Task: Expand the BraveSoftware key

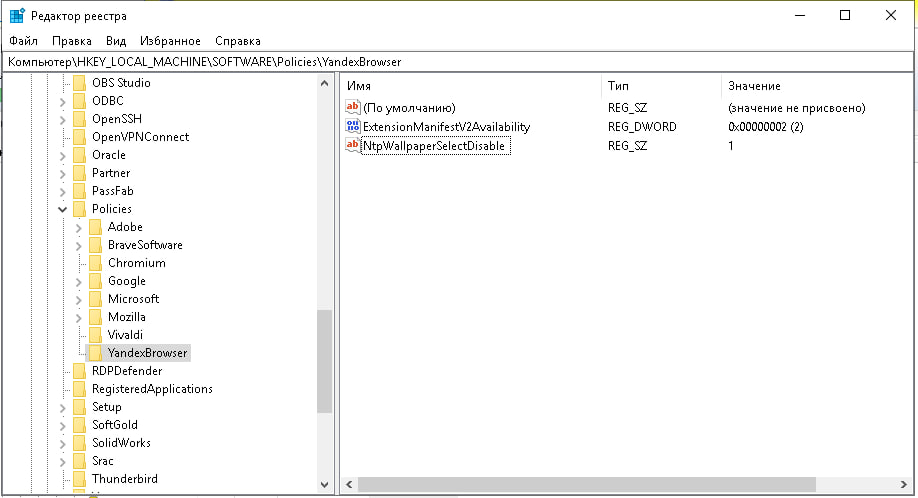Action: tap(78, 246)
